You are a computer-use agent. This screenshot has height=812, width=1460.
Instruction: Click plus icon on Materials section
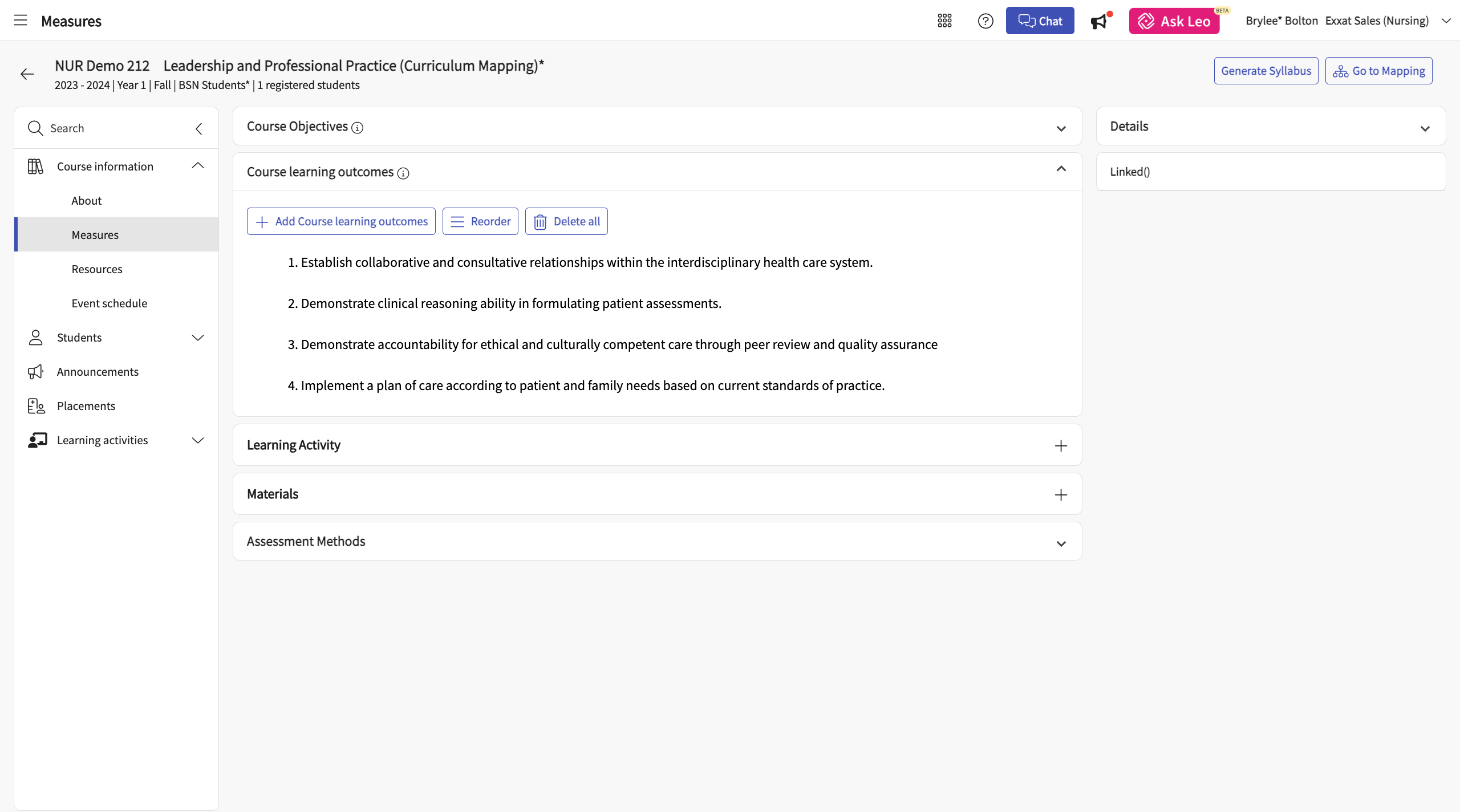click(1060, 494)
